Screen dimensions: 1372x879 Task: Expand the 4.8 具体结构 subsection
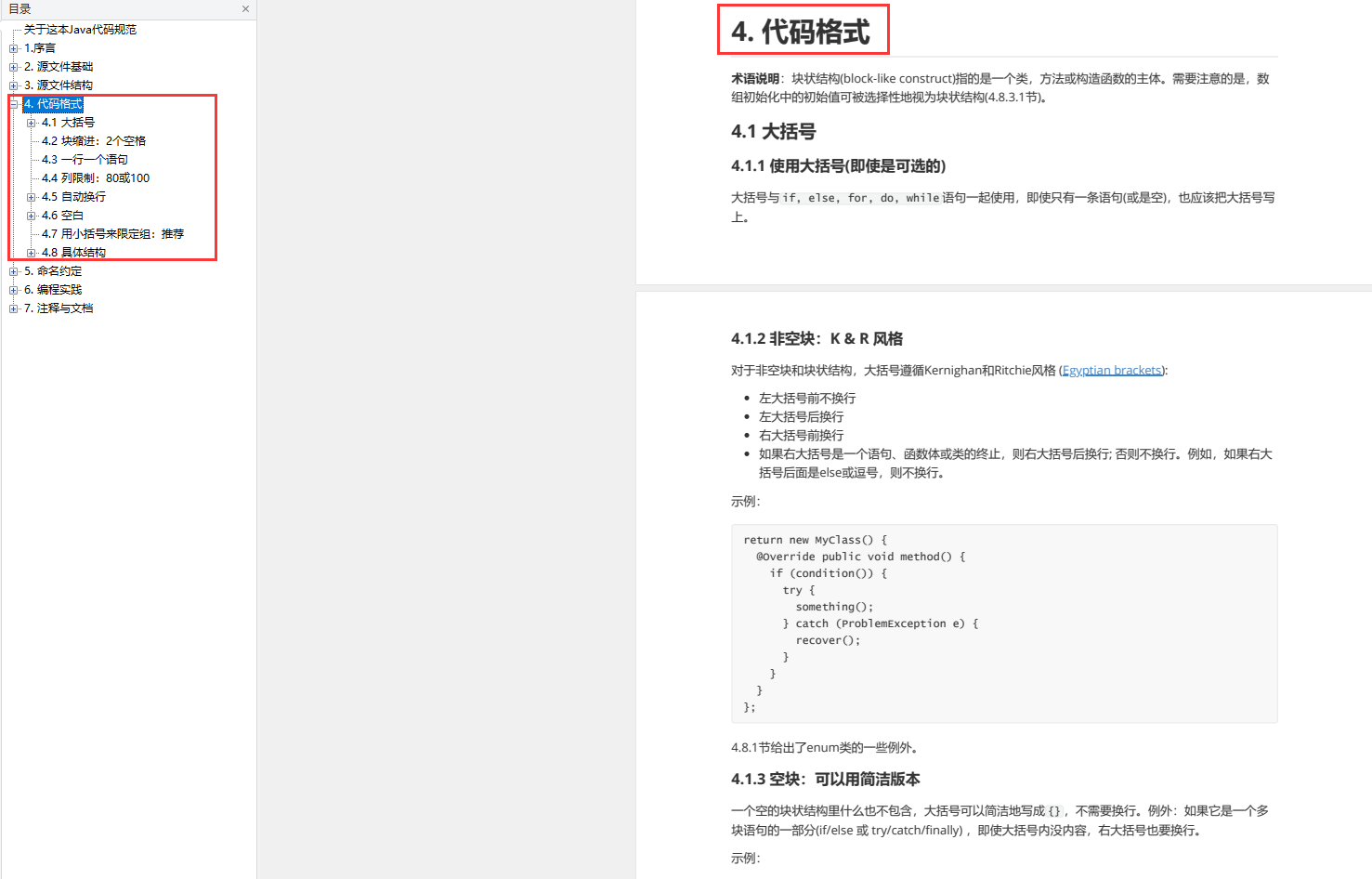[x=31, y=253]
